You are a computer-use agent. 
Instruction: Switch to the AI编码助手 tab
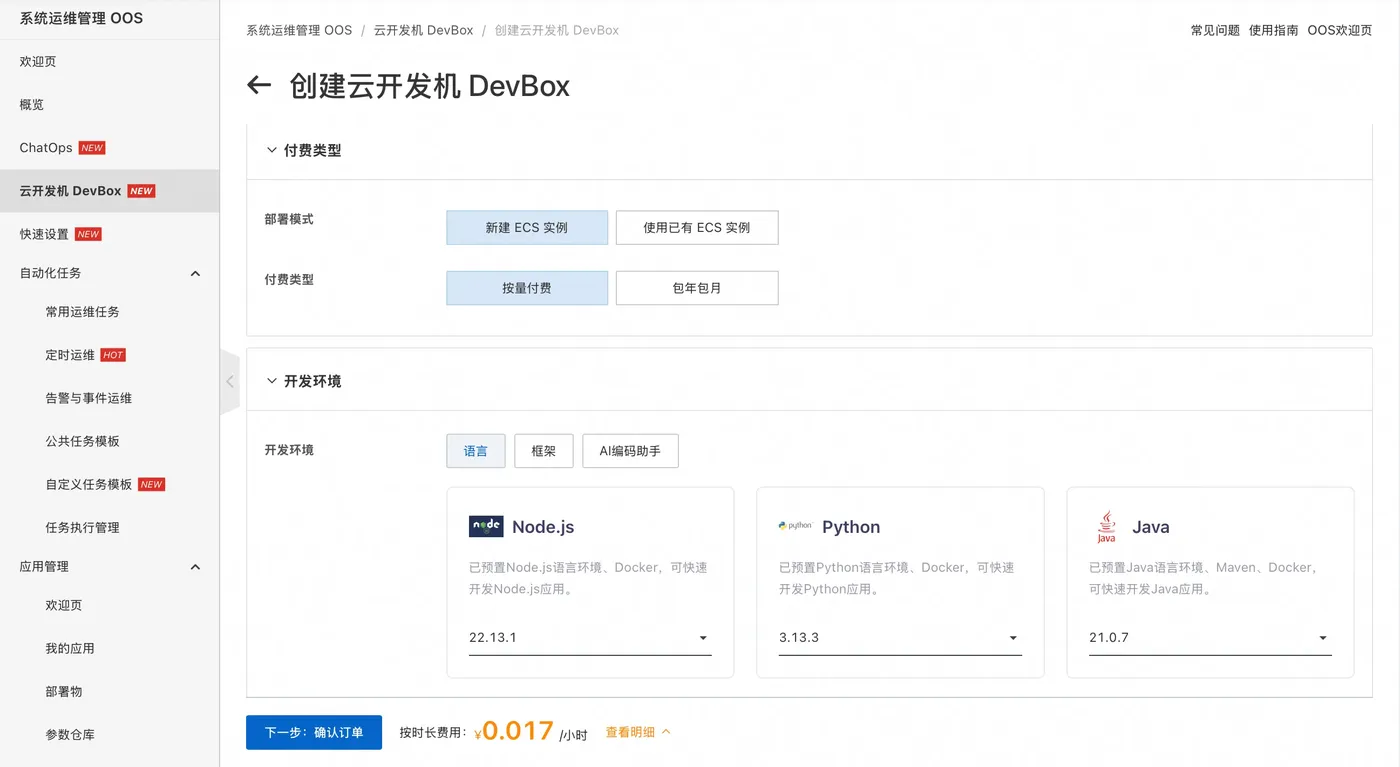tap(630, 451)
